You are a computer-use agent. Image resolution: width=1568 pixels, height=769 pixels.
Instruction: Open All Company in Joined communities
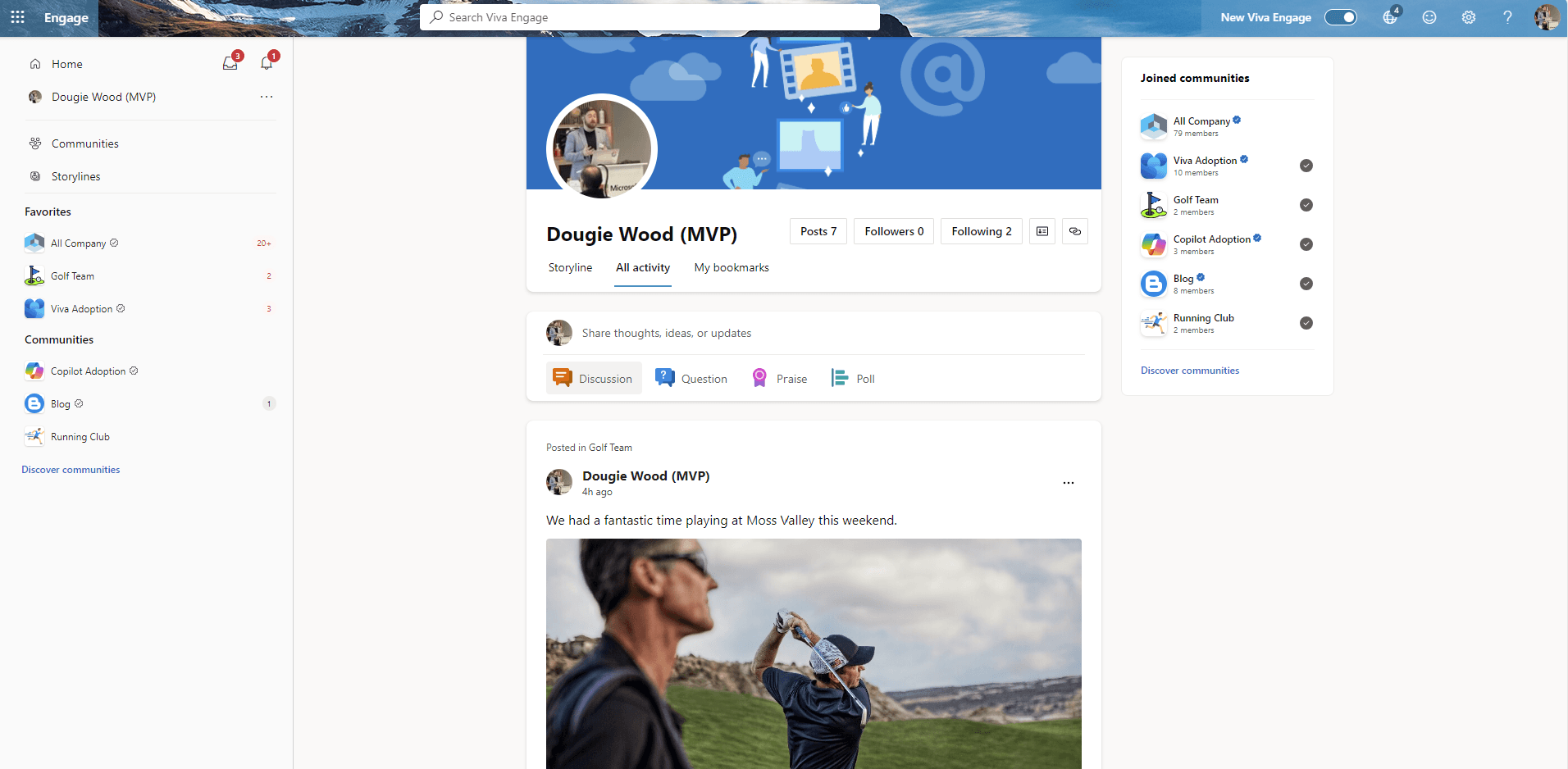coord(1201,121)
